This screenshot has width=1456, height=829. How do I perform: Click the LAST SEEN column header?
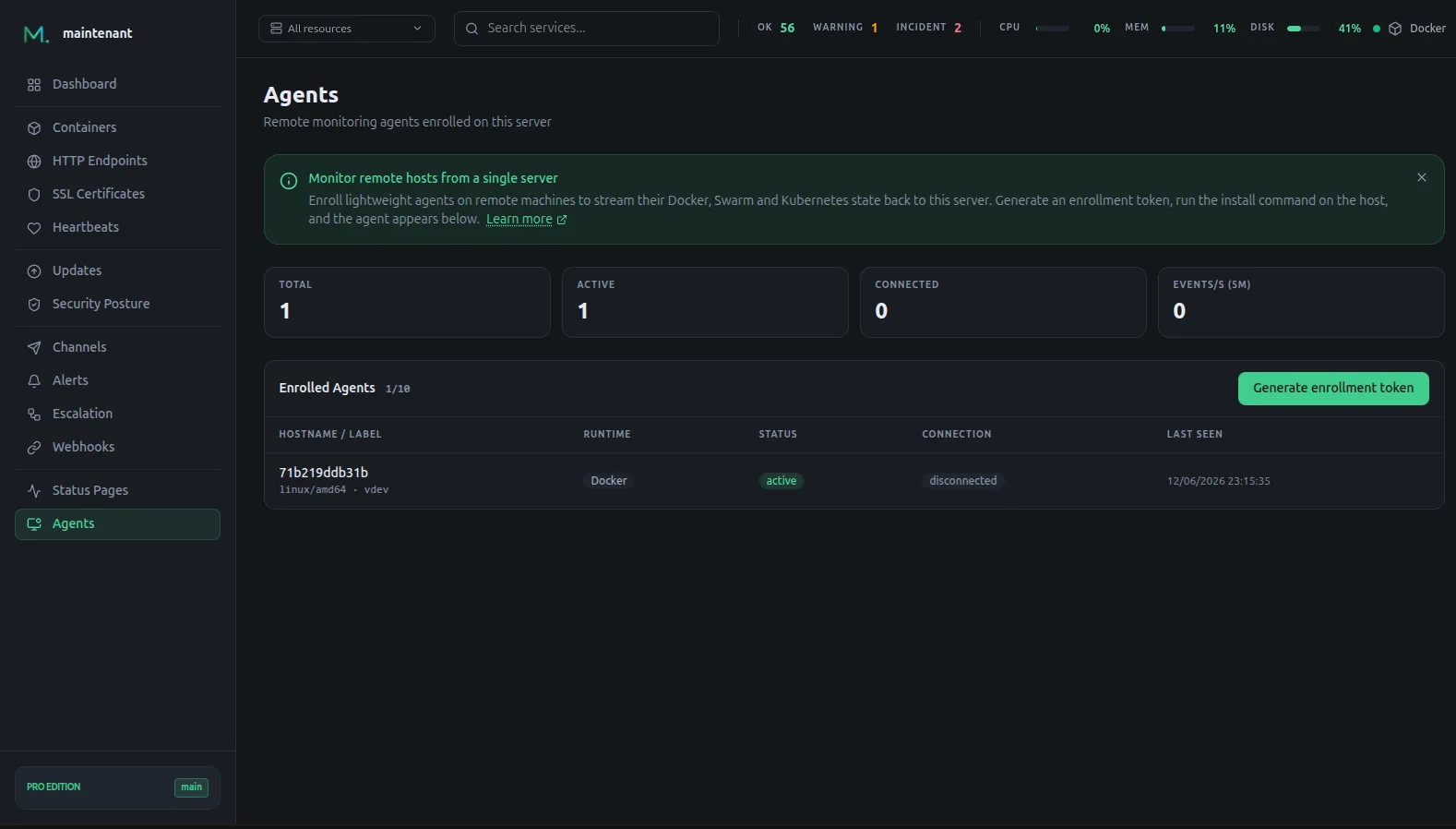tap(1195, 435)
